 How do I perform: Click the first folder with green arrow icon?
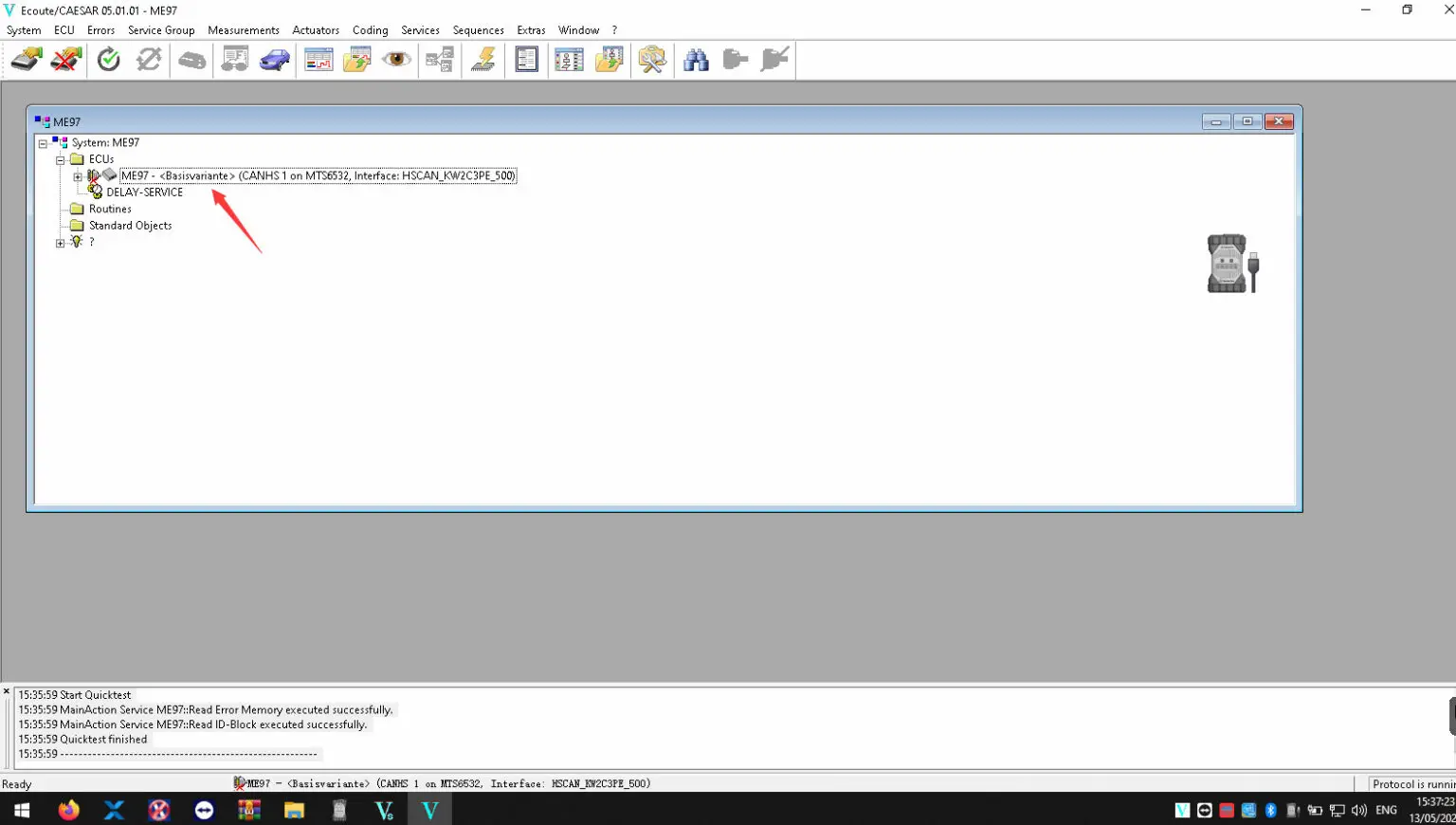click(357, 60)
